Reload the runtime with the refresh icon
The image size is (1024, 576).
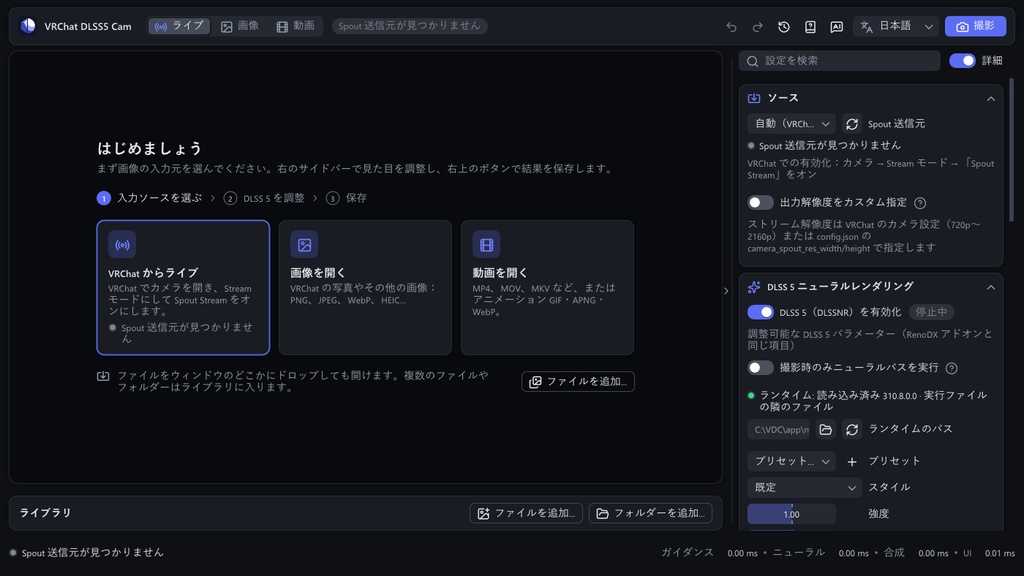[x=852, y=429]
